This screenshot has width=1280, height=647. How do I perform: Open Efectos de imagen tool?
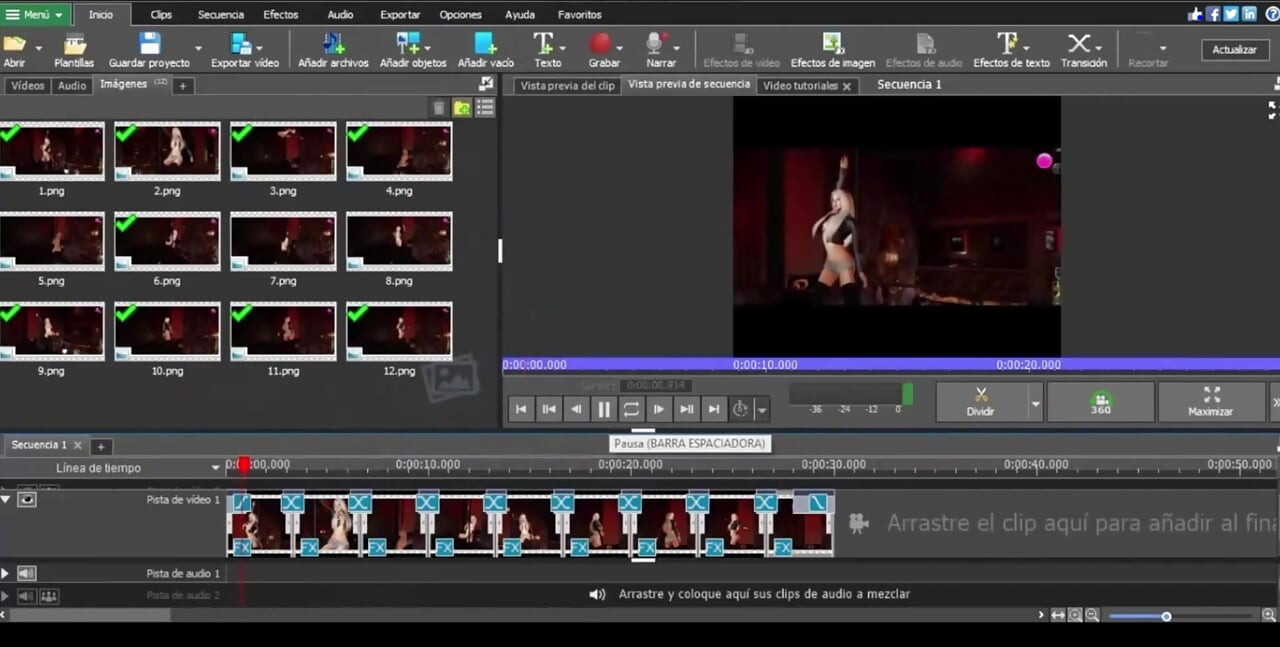[x=832, y=50]
